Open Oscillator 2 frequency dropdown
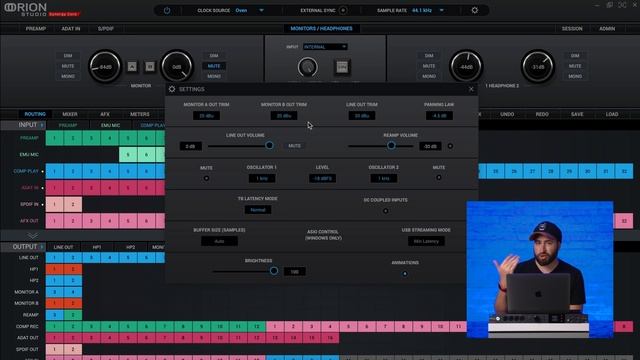The height and width of the screenshot is (360, 640). [383, 178]
